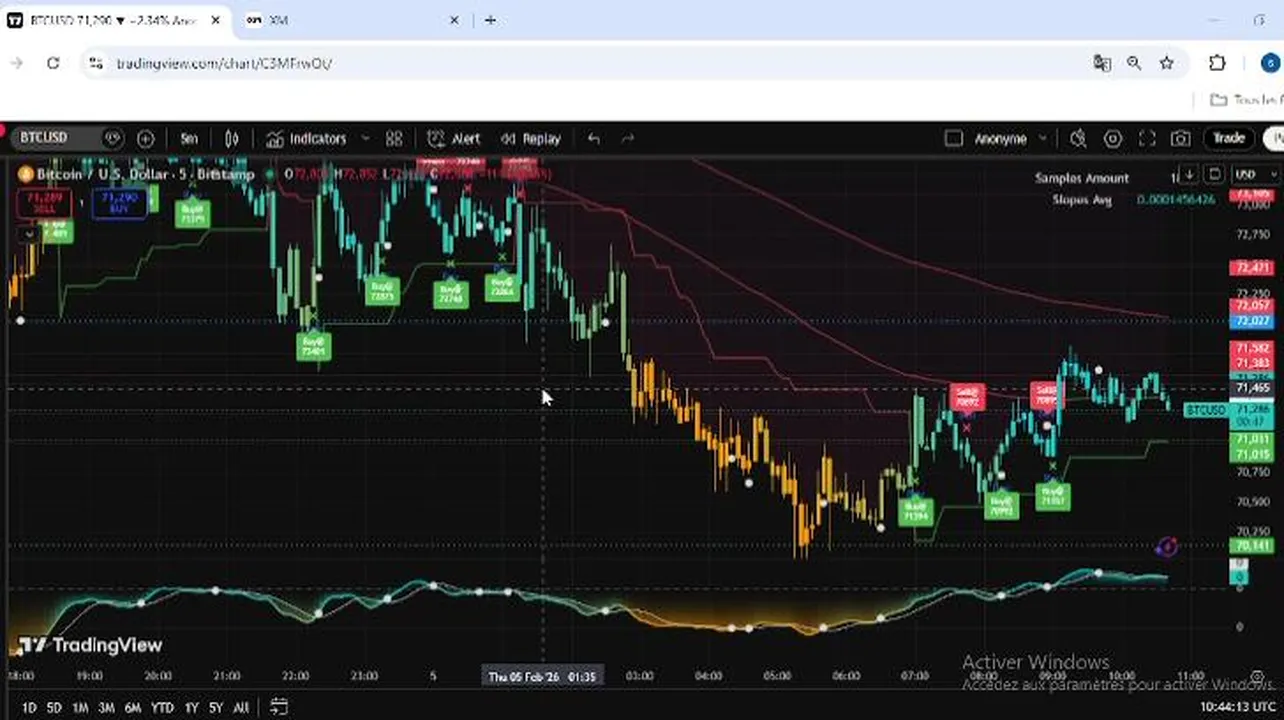Open the Anonyme layout name
This screenshot has height=720, width=1284.
coord(1000,139)
